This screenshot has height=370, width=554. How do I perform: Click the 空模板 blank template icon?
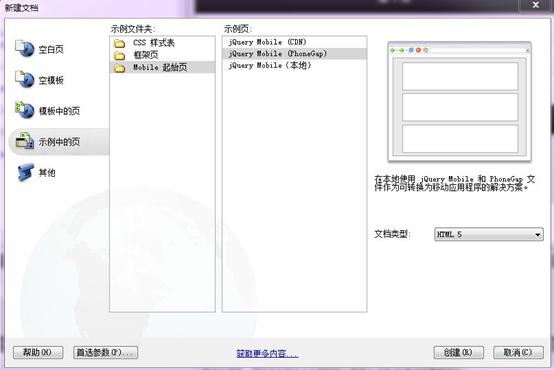point(24,80)
